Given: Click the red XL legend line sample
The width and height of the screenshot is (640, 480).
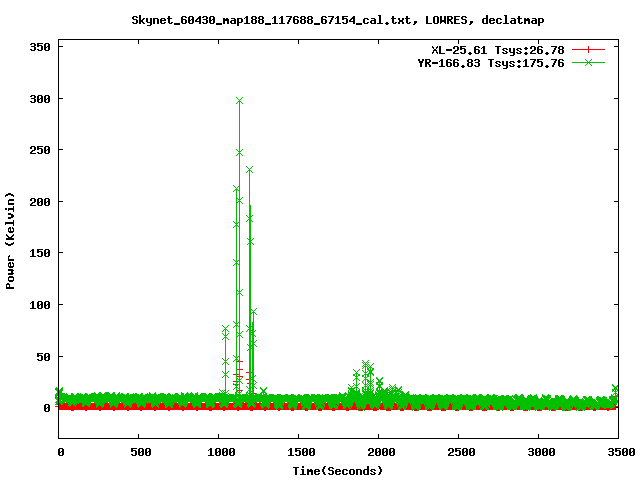Looking at the screenshot, I should click(588, 50).
